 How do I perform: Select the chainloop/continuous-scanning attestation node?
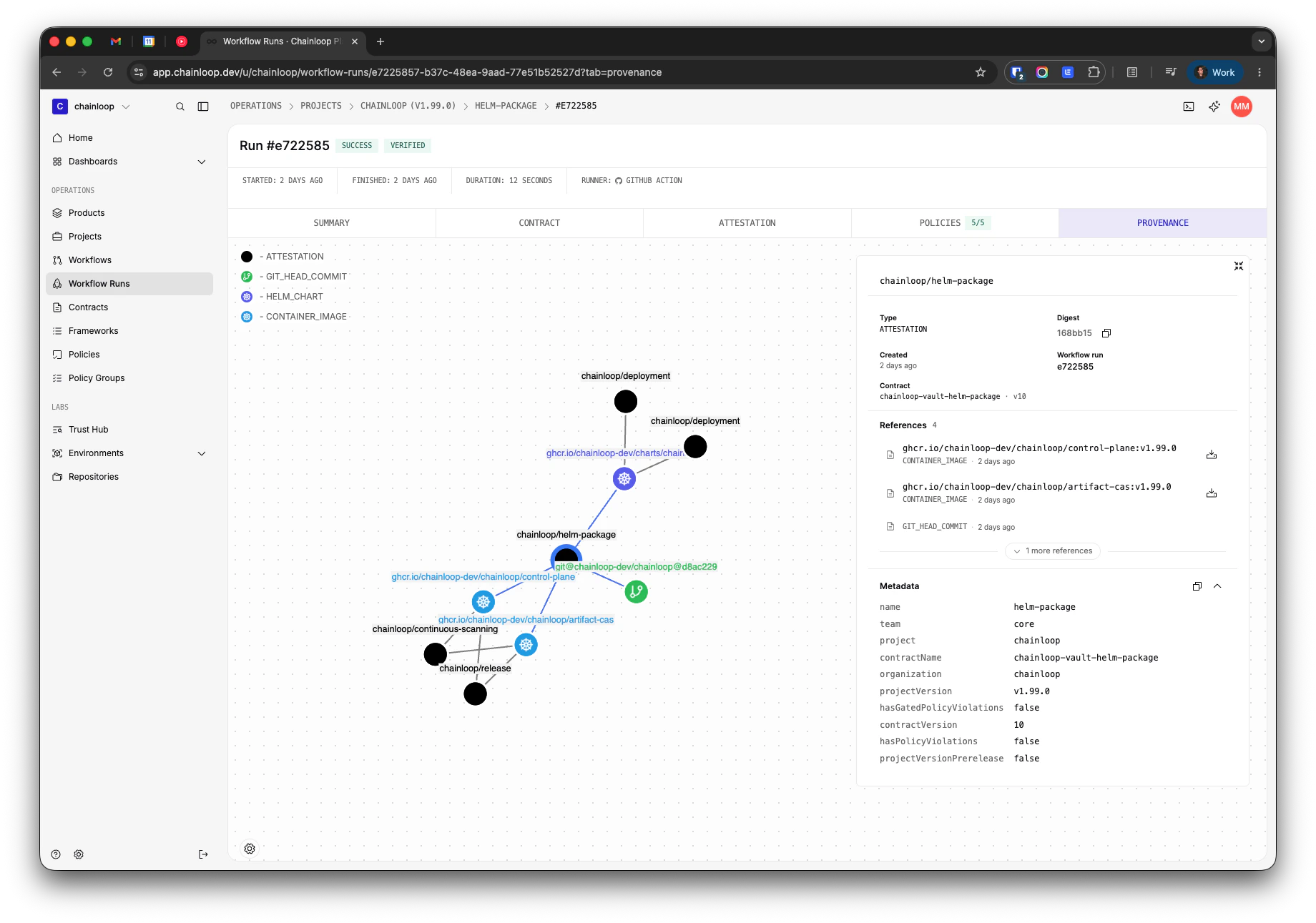tap(435, 654)
